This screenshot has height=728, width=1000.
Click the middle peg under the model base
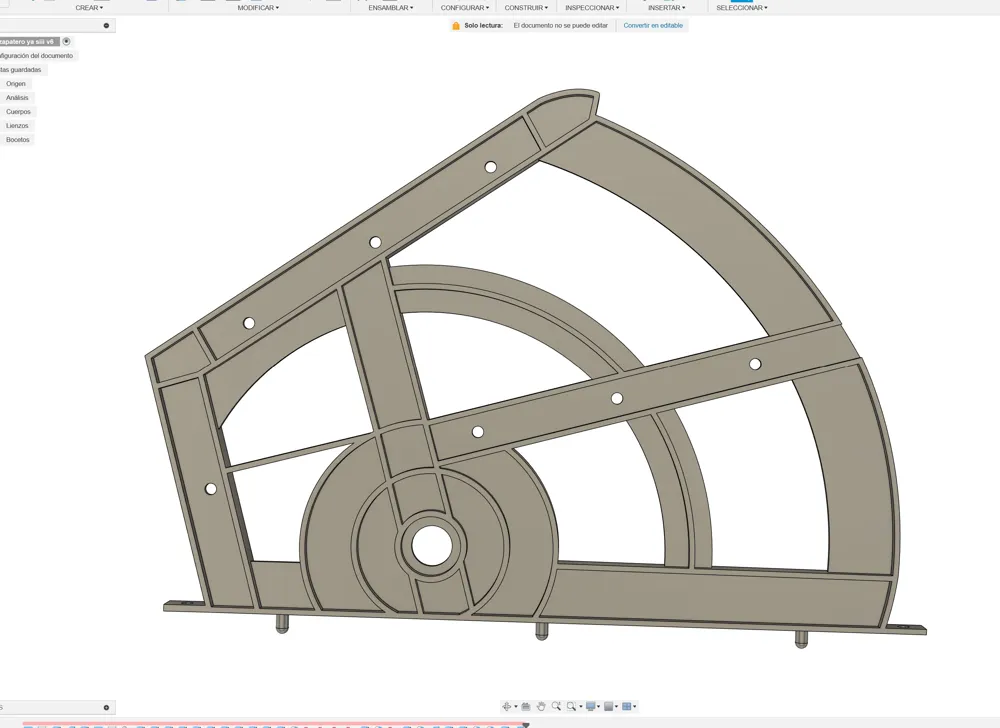point(541,630)
